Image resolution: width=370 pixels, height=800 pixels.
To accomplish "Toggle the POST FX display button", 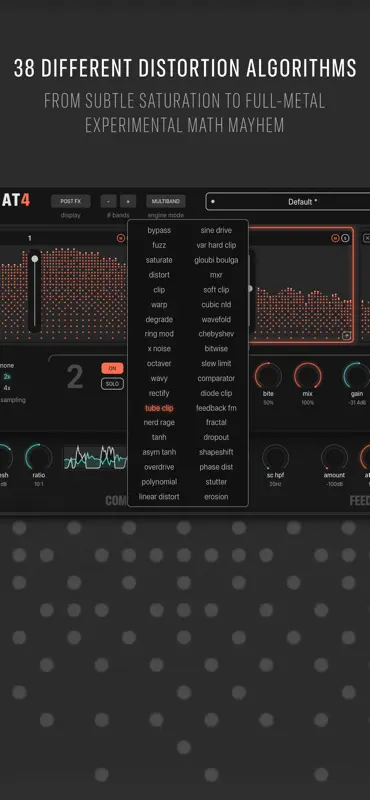I will [x=70, y=201].
